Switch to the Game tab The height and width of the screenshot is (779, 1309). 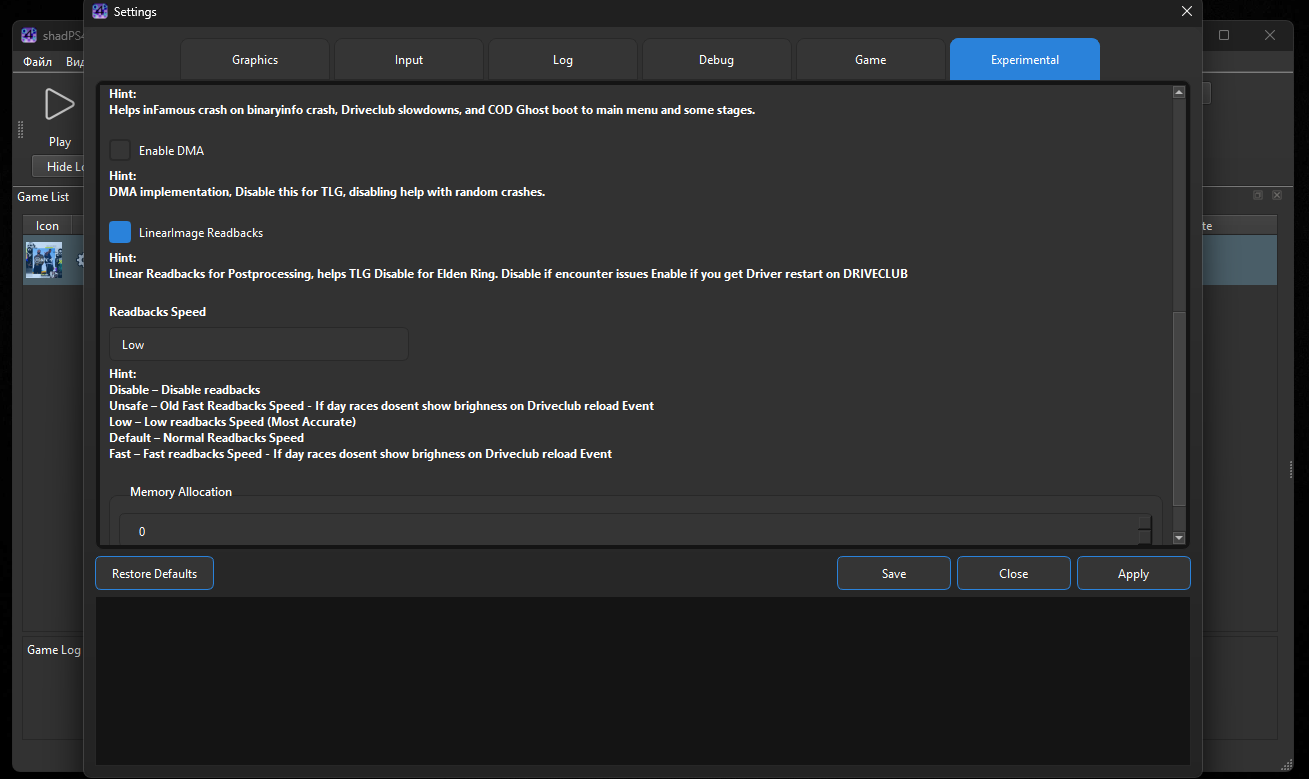click(x=871, y=60)
